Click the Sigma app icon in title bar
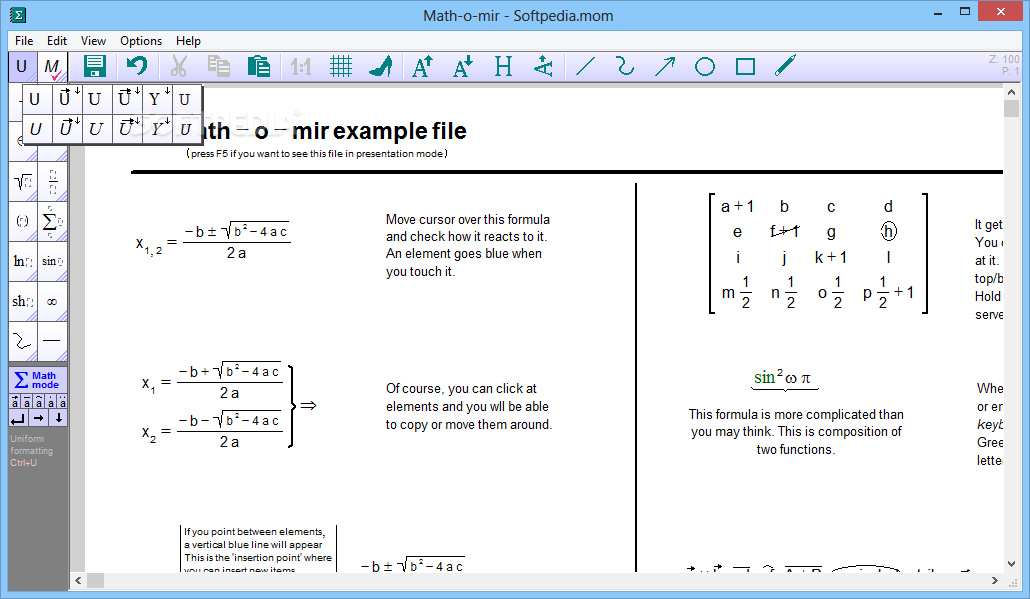This screenshot has height=599, width=1030. [x=18, y=14]
